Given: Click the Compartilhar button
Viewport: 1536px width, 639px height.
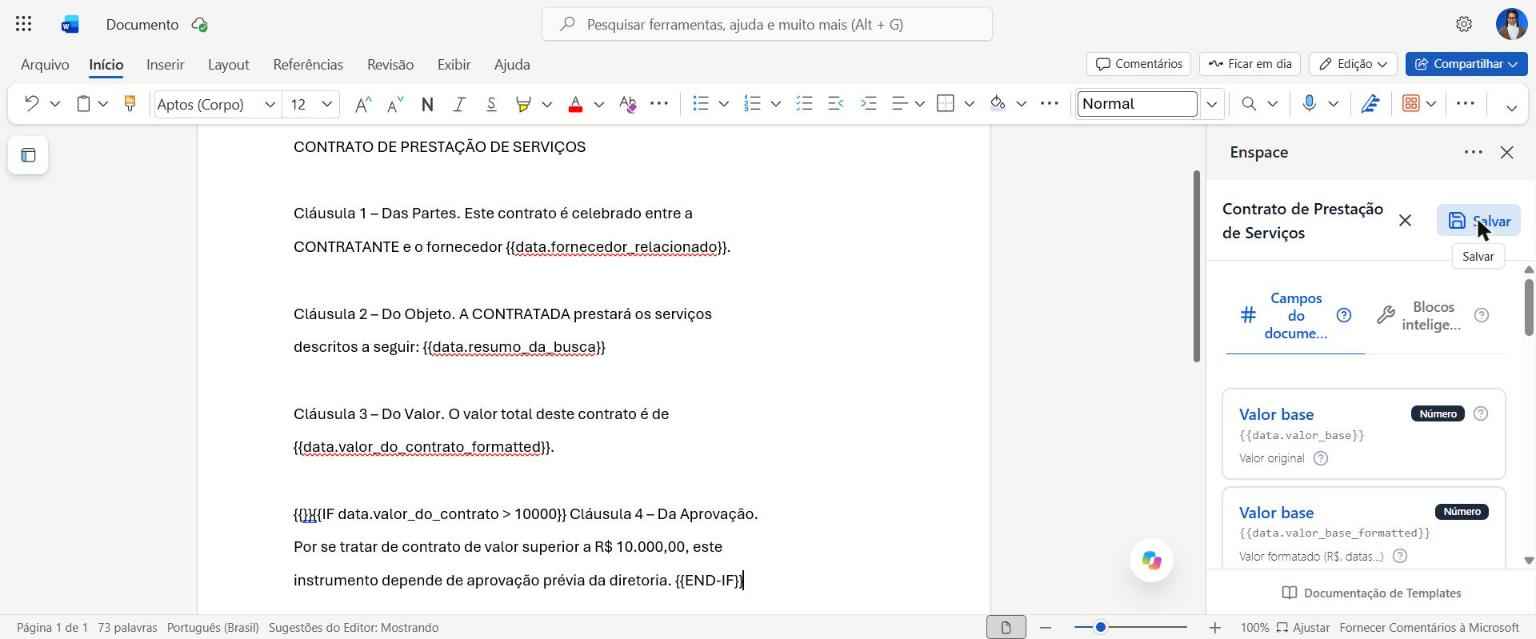Looking at the screenshot, I should click(x=1466, y=64).
